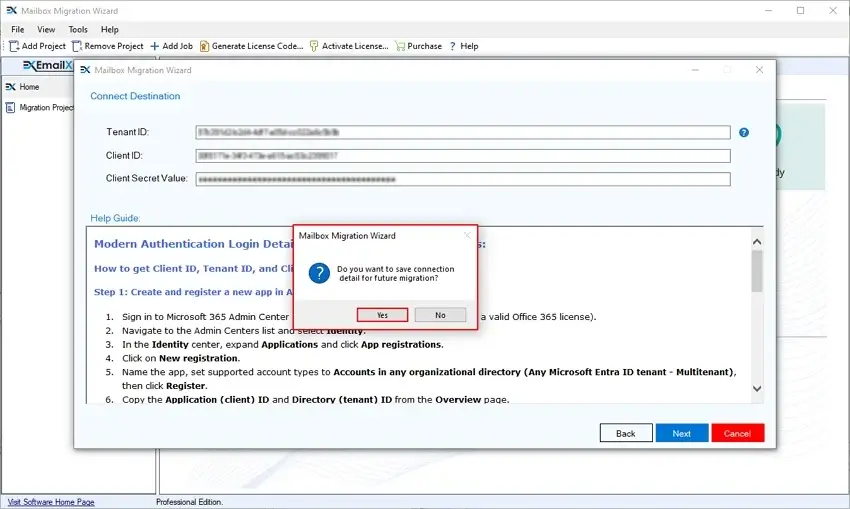Click the blue question icon in the prompt
Image resolution: width=850 pixels, height=509 pixels.
319,273
